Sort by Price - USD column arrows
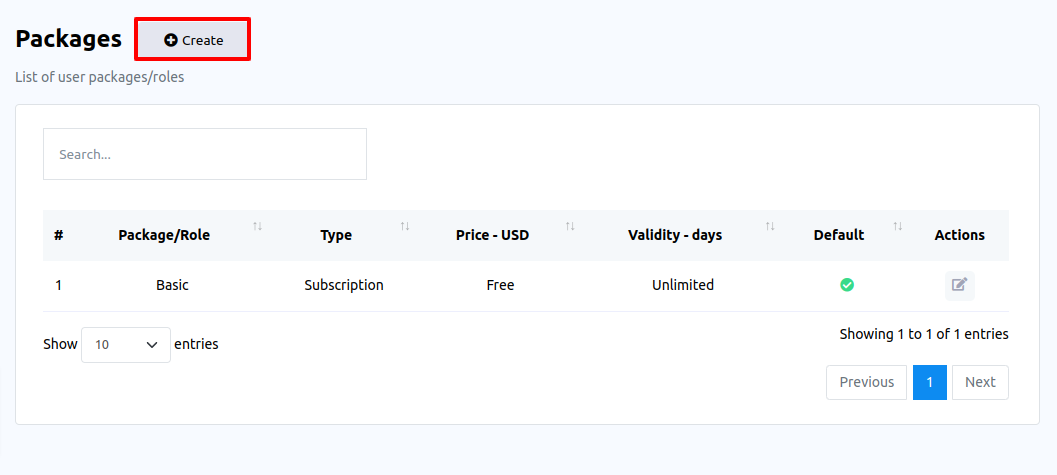This screenshot has height=475, width=1057. pos(570,227)
